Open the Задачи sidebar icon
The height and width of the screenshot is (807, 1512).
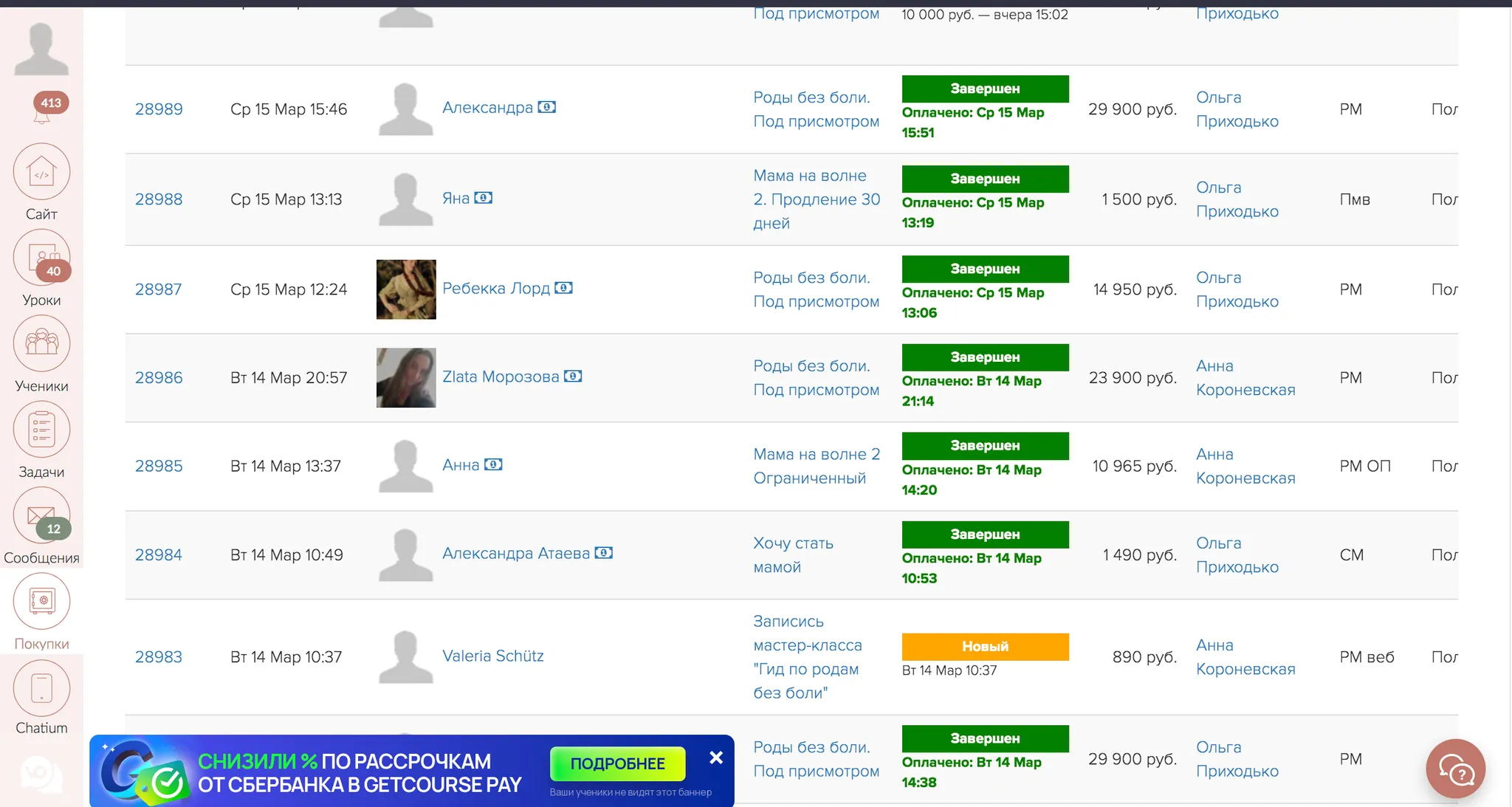point(41,430)
